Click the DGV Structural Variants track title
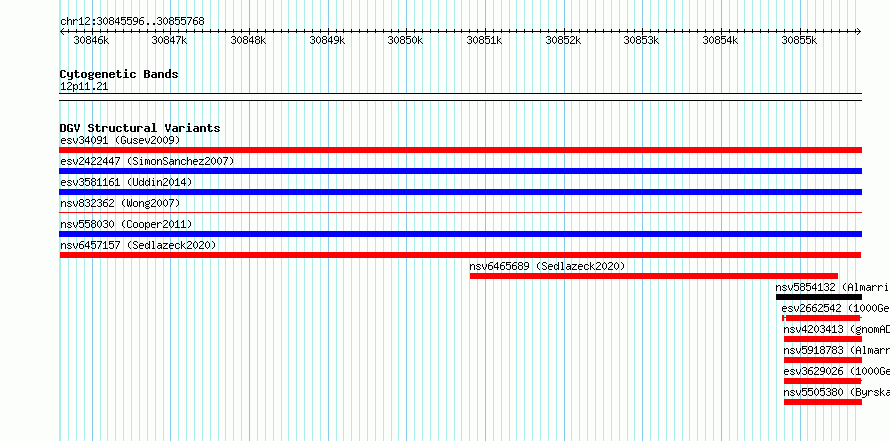 pos(140,128)
